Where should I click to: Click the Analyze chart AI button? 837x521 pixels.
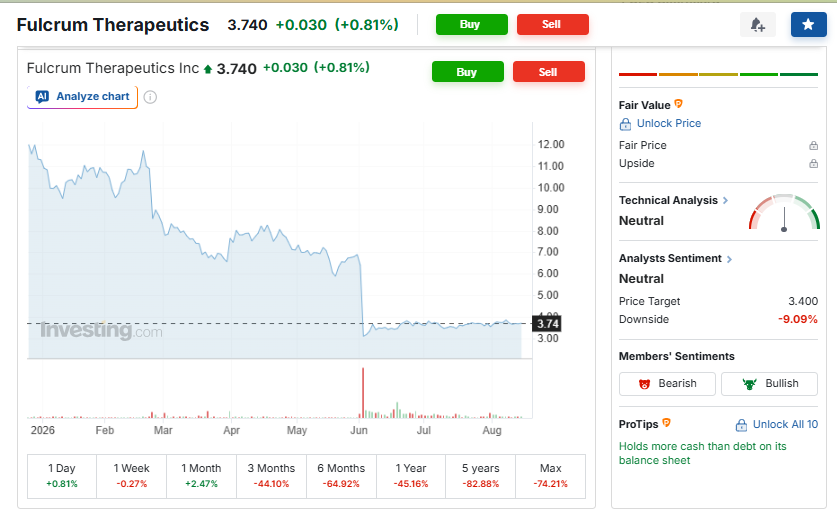click(82, 97)
